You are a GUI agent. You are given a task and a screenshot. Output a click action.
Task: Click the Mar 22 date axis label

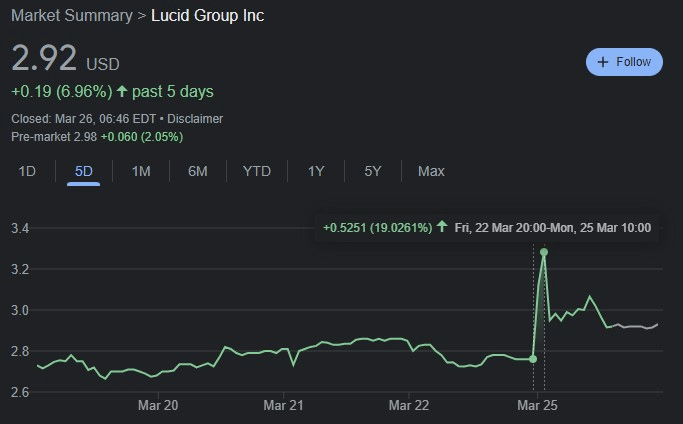pyautogui.click(x=409, y=405)
